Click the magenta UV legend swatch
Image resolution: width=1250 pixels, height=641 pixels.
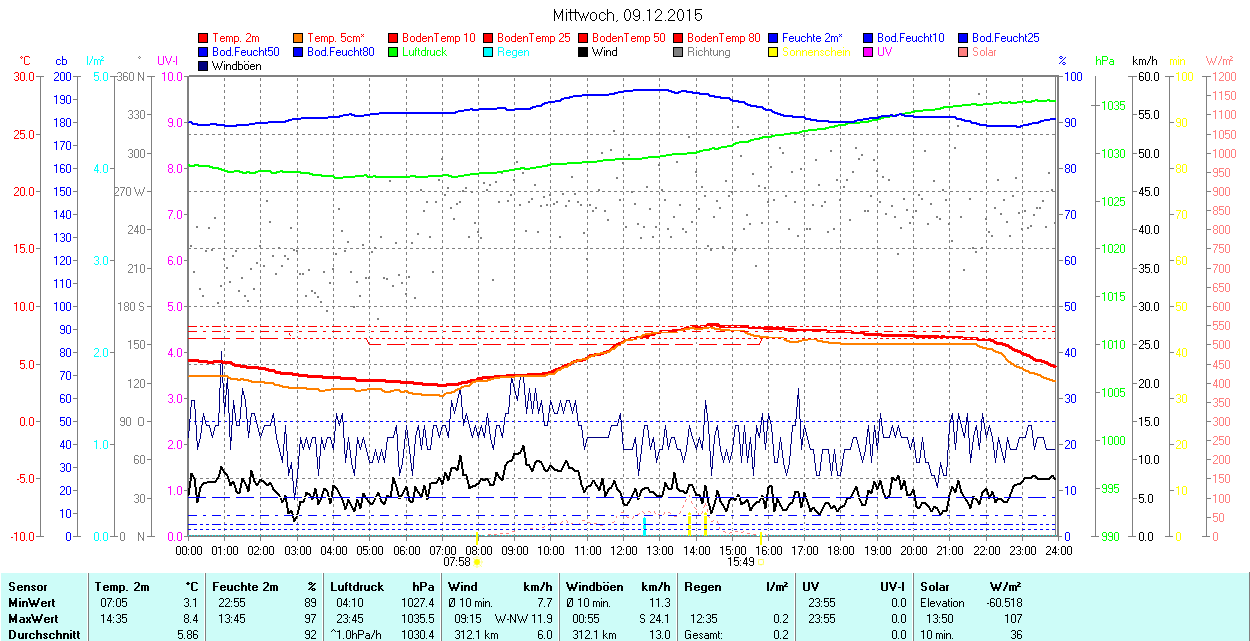click(x=869, y=52)
